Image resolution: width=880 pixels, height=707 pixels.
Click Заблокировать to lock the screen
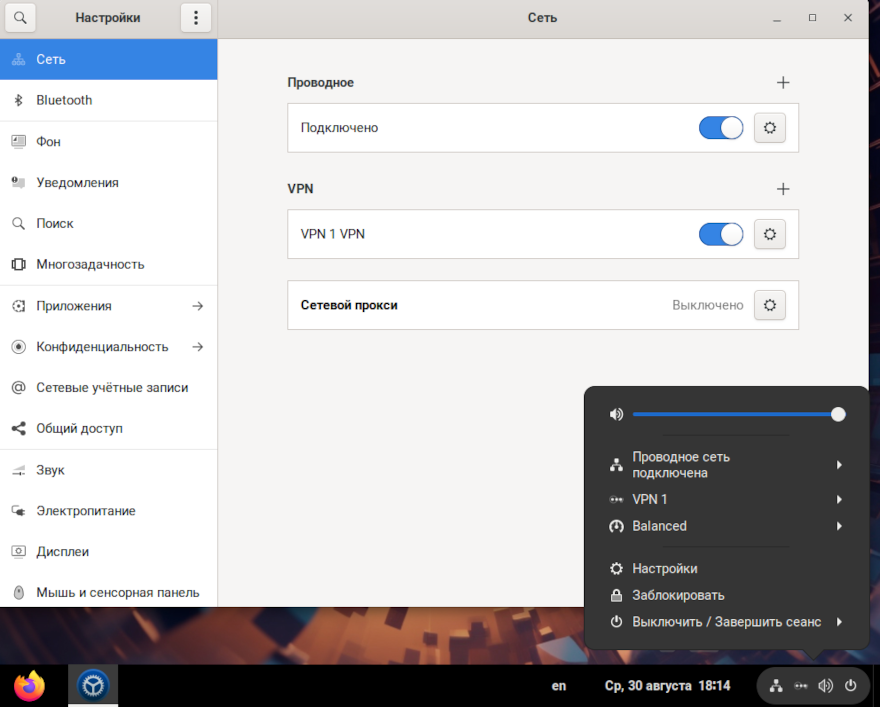click(678, 595)
